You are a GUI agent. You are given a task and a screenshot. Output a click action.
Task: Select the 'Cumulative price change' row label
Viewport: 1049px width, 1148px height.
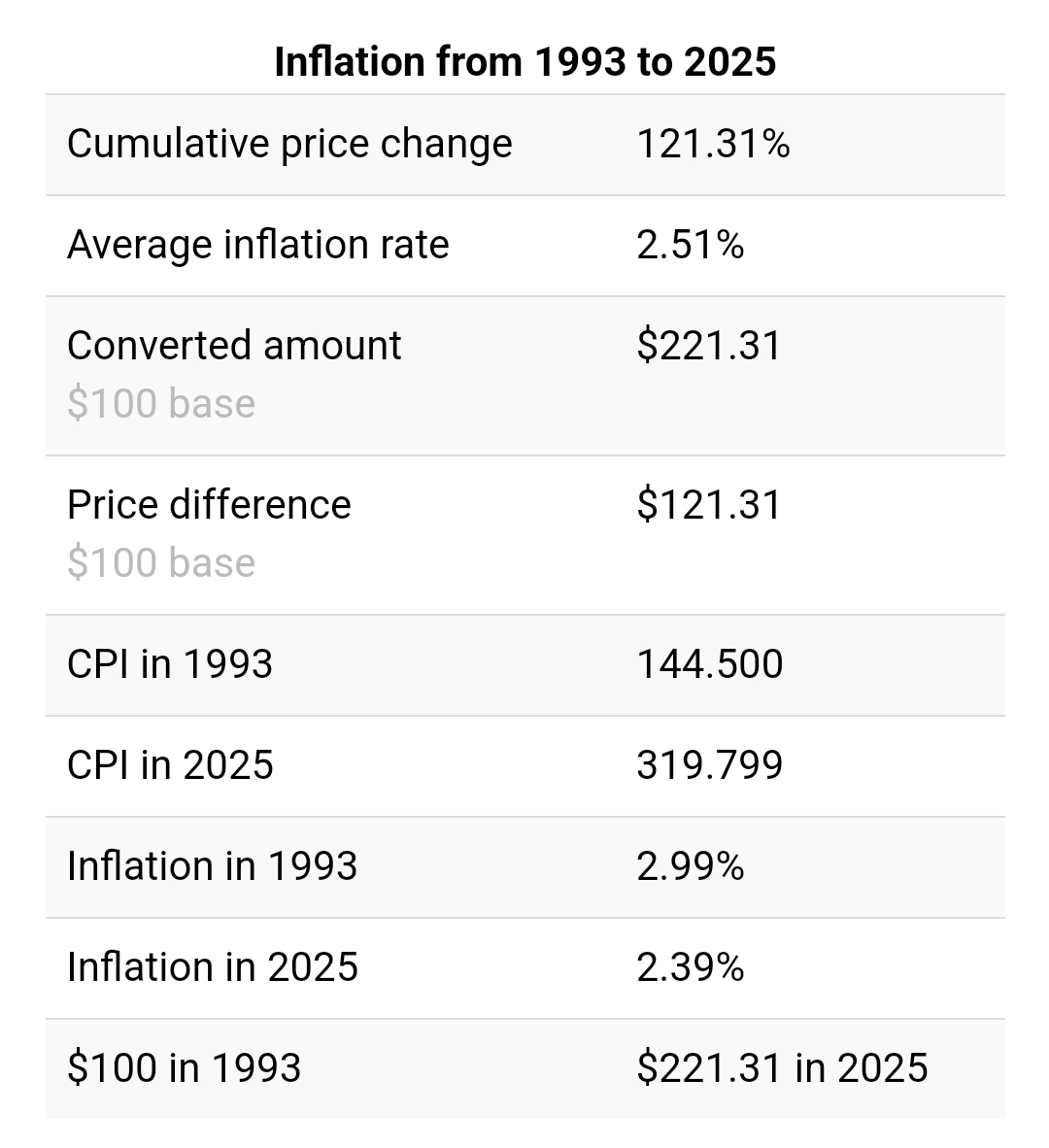pyautogui.click(x=289, y=144)
